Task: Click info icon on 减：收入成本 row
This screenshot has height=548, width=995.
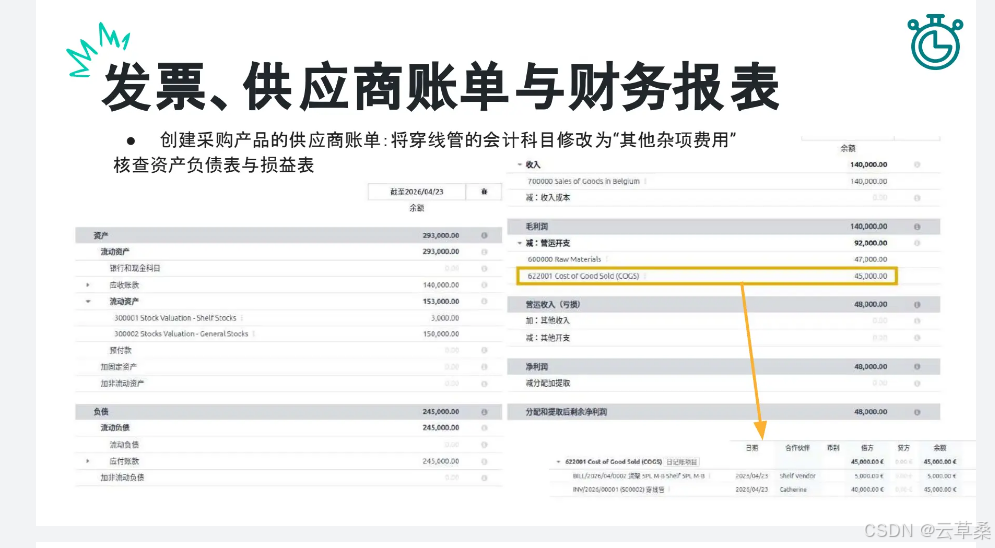Action: [917, 198]
